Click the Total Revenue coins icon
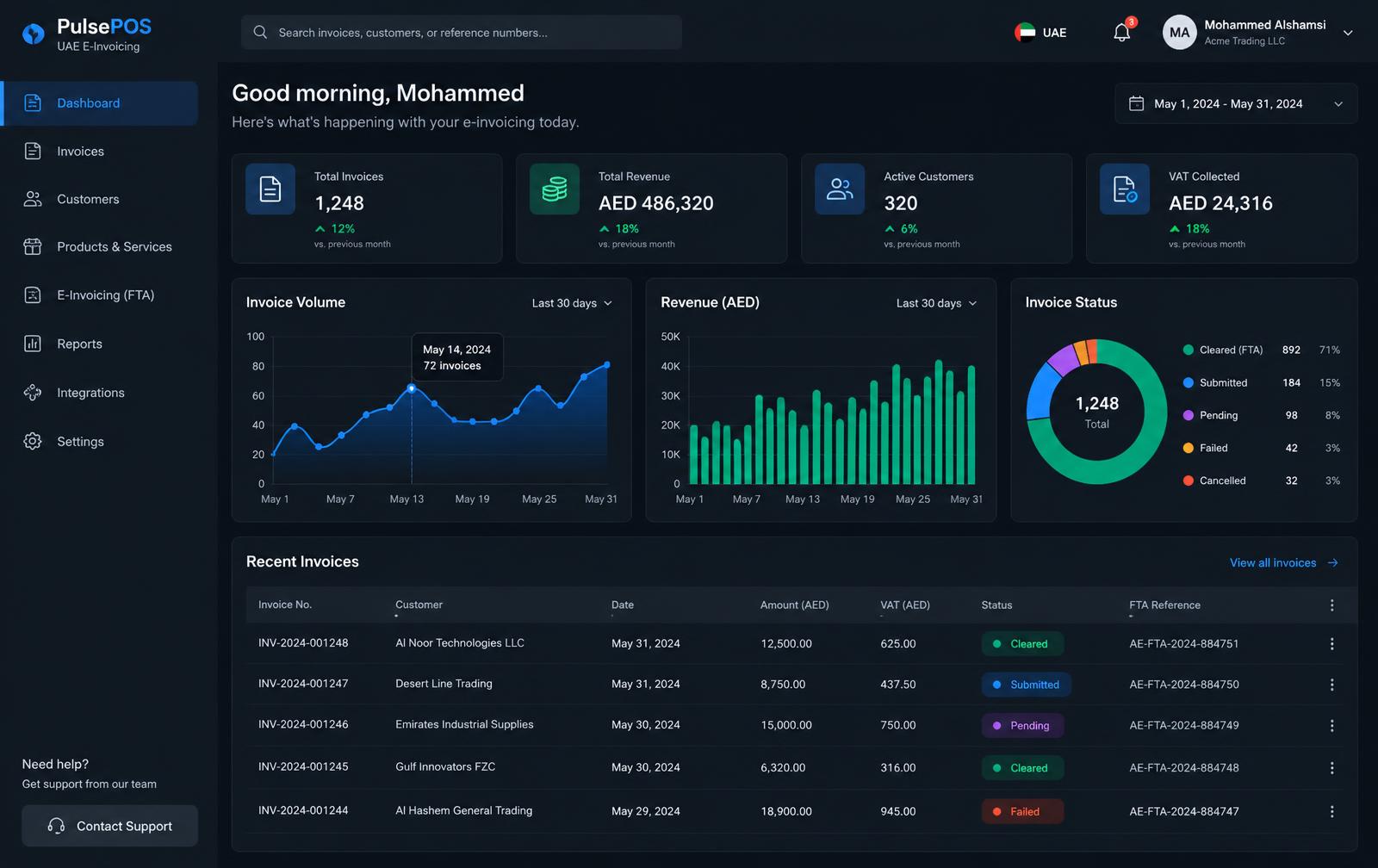This screenshot has width=1378, height=868. pyautogui.click(x=555, y=189)
